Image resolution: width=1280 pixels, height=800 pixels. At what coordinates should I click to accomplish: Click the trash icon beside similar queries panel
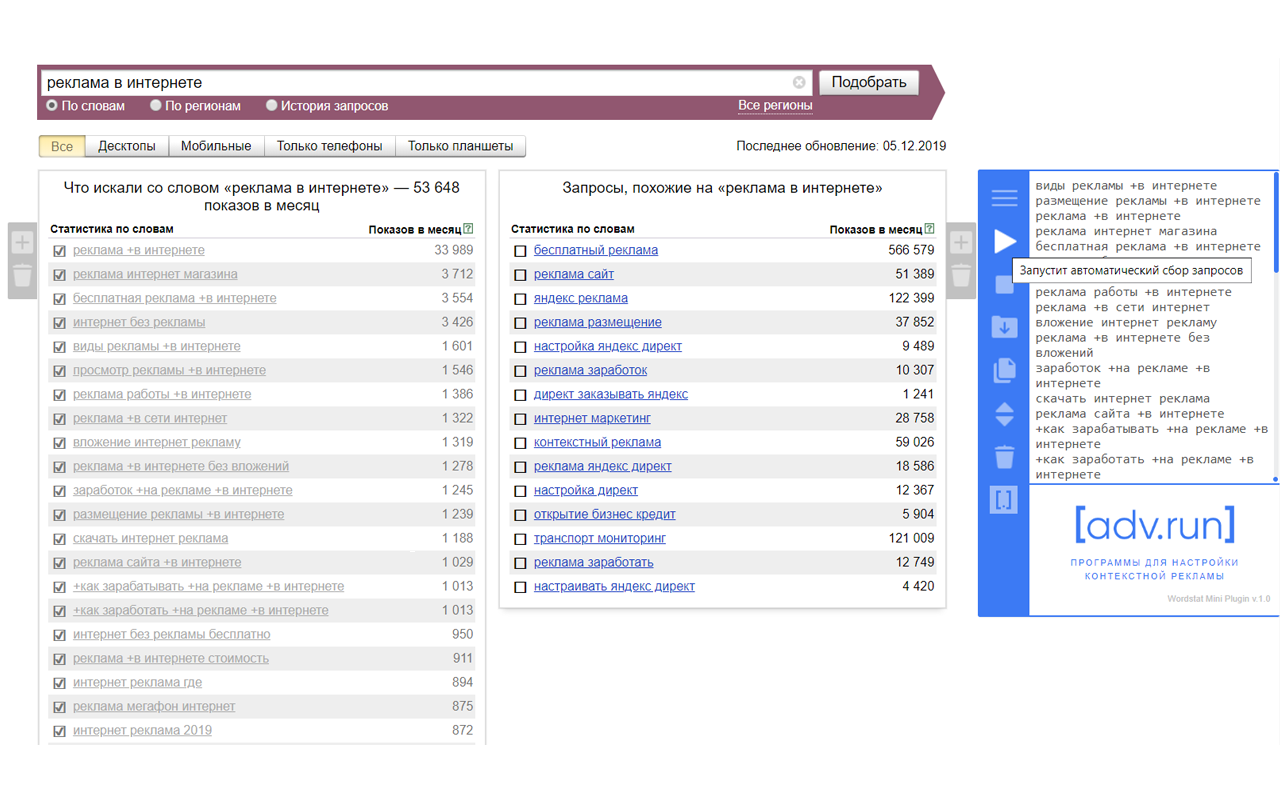point(960,275)
